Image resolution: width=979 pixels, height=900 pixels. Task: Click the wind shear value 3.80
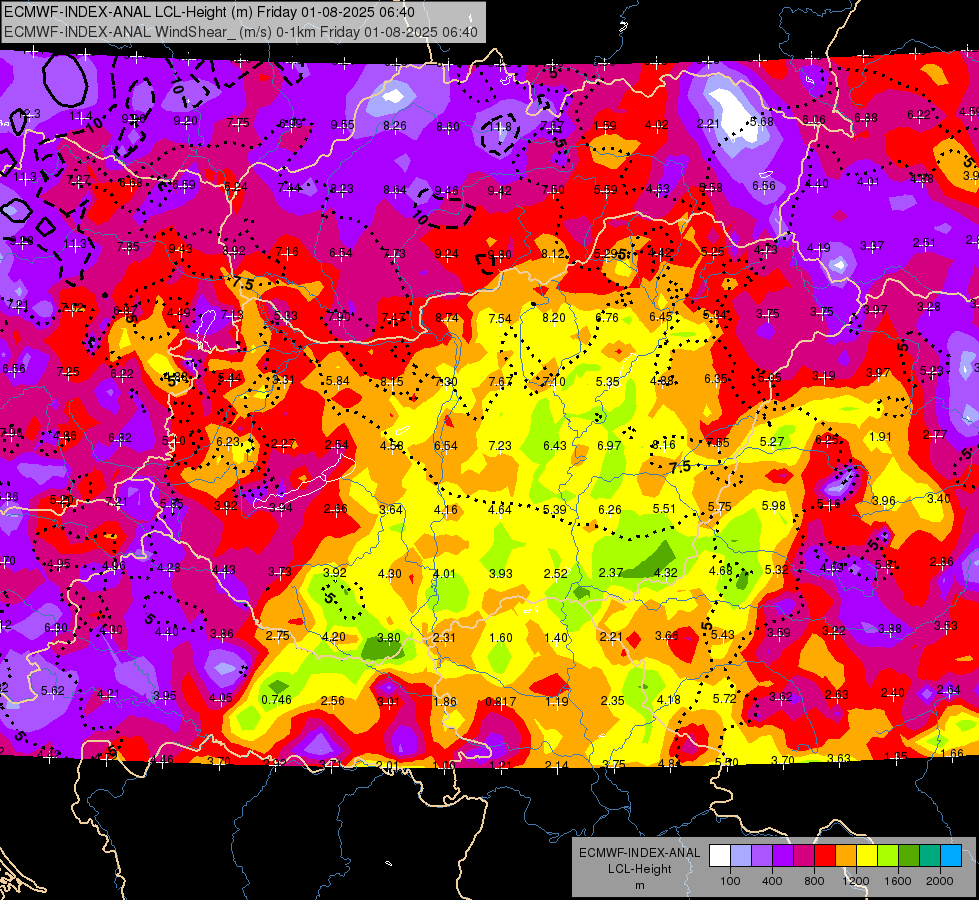click(x=389, y=638)
